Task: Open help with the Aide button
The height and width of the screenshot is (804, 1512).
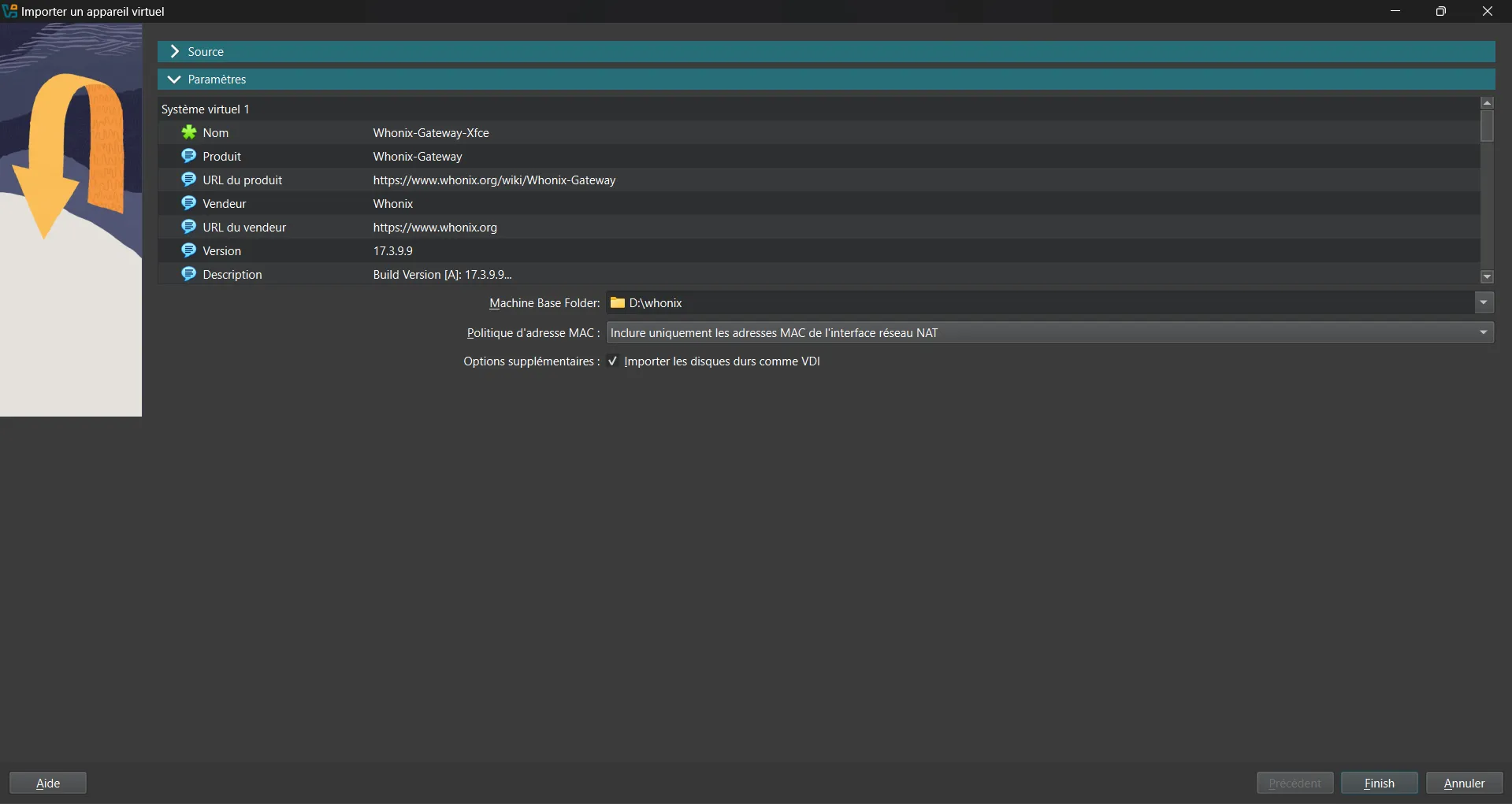Action: pyautogui.click(x=48, y=784)
